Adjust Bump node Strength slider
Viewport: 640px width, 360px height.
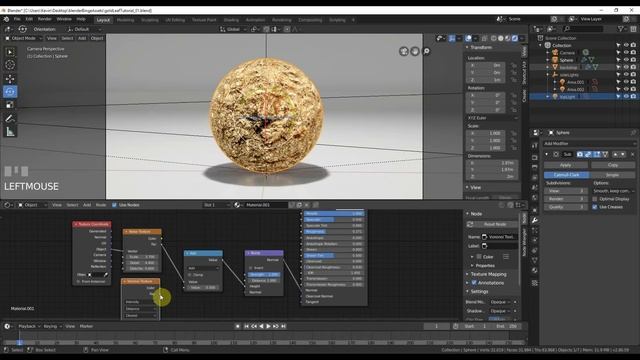tap(264, 274)
